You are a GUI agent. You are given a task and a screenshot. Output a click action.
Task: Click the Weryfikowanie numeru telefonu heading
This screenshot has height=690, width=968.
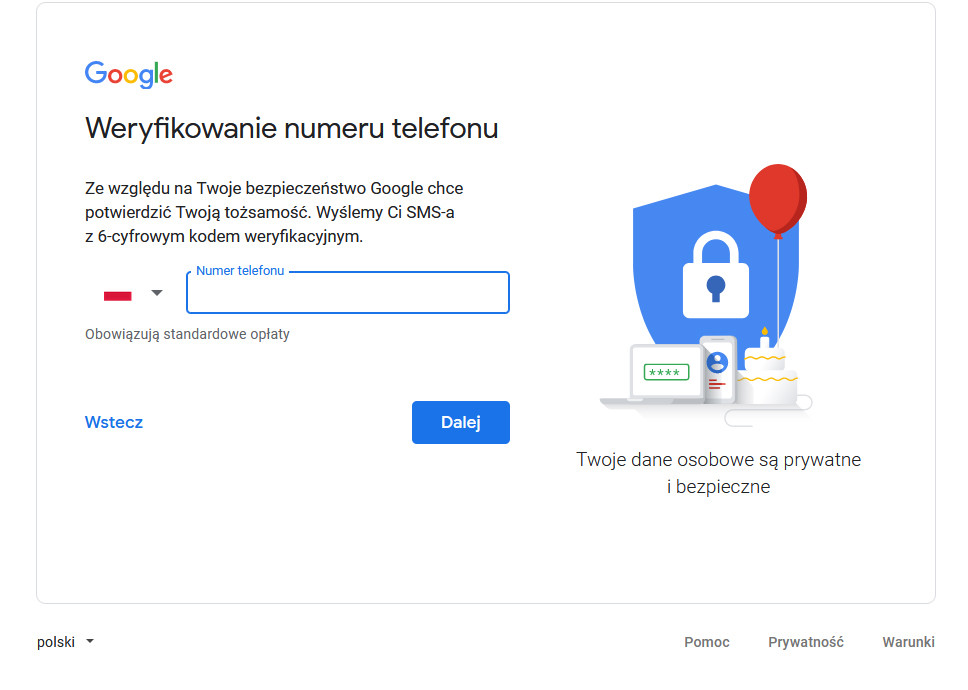291,128
